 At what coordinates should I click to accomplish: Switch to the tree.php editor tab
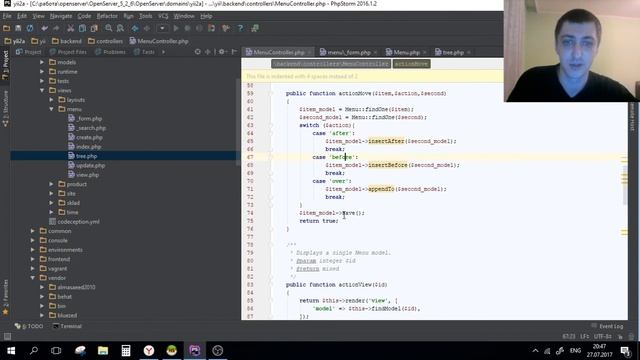453,52
